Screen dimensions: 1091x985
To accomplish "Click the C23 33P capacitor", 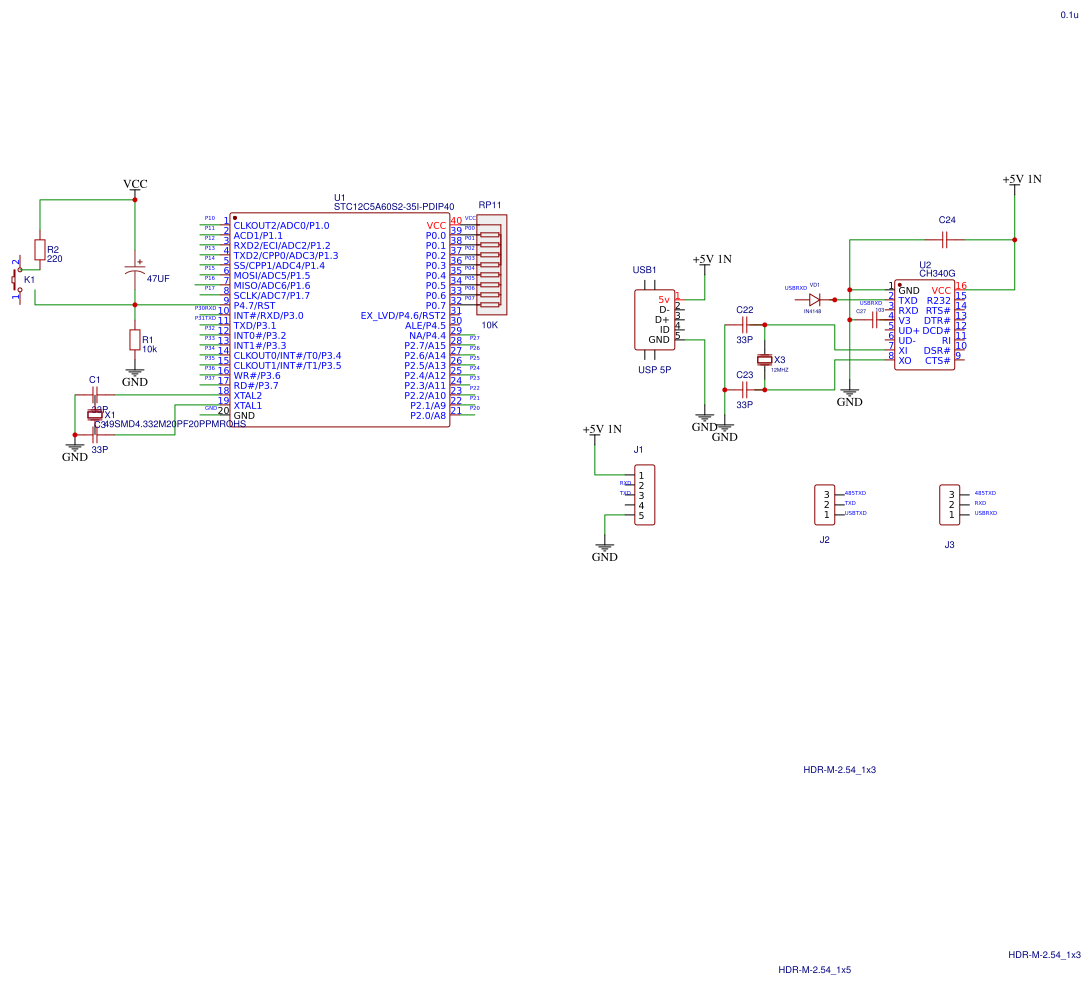I will pos(744,390).
